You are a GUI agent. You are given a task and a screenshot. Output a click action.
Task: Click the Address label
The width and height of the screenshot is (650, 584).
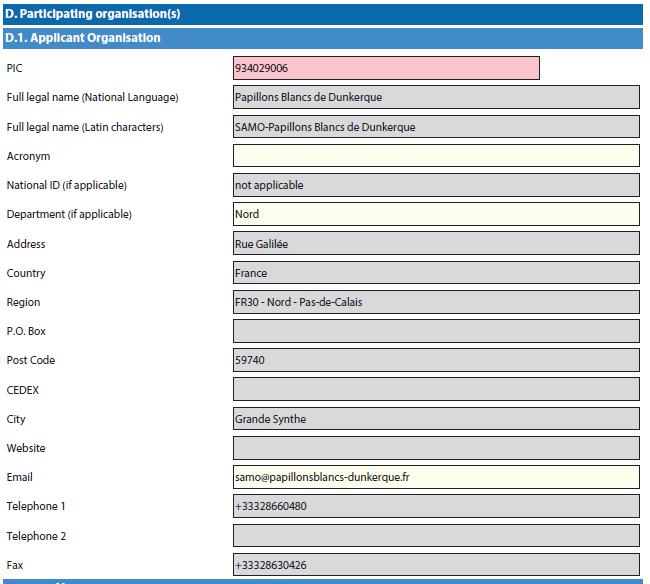coord(26,244)
